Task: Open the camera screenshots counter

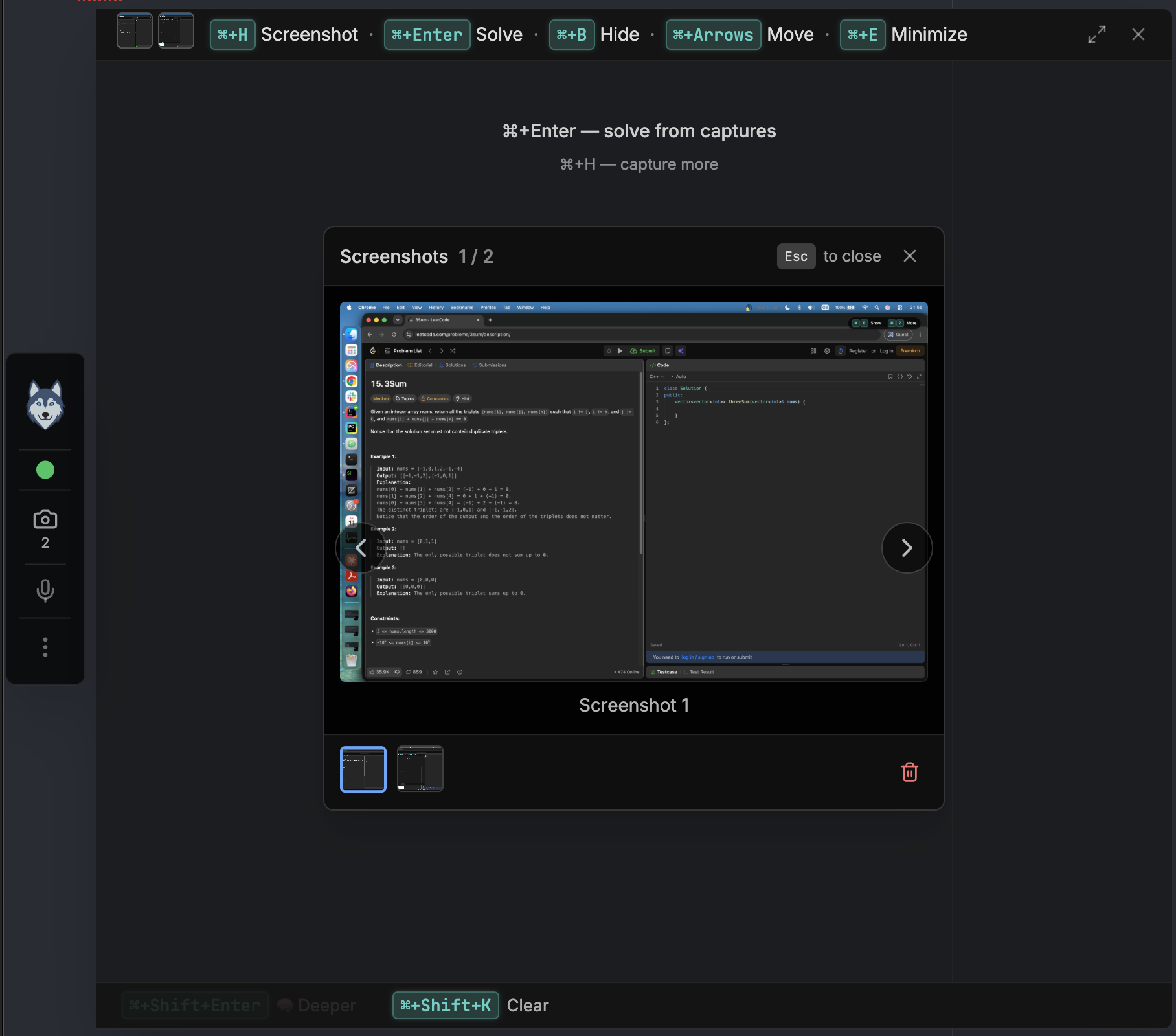Action: [45, 529]
